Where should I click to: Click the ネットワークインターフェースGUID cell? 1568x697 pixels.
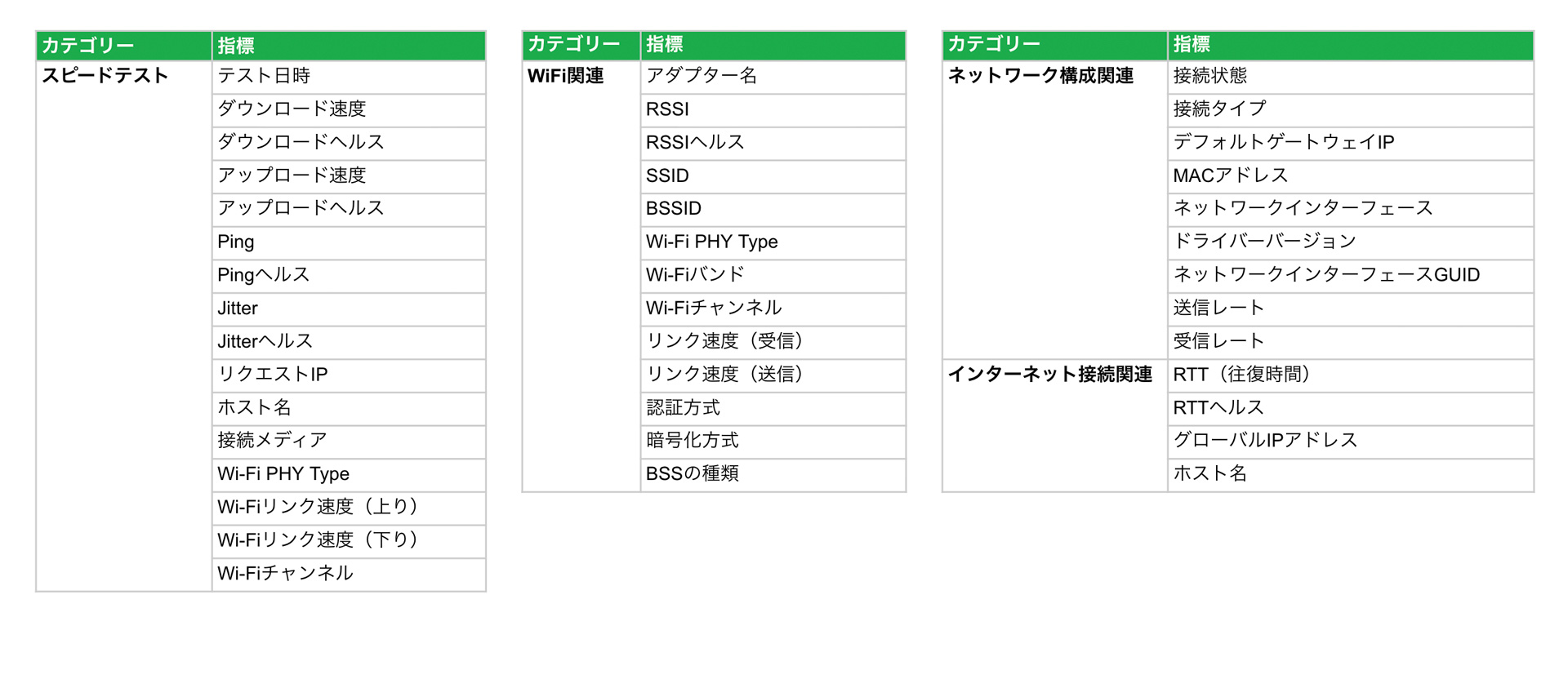click(x=1326, y=275)
